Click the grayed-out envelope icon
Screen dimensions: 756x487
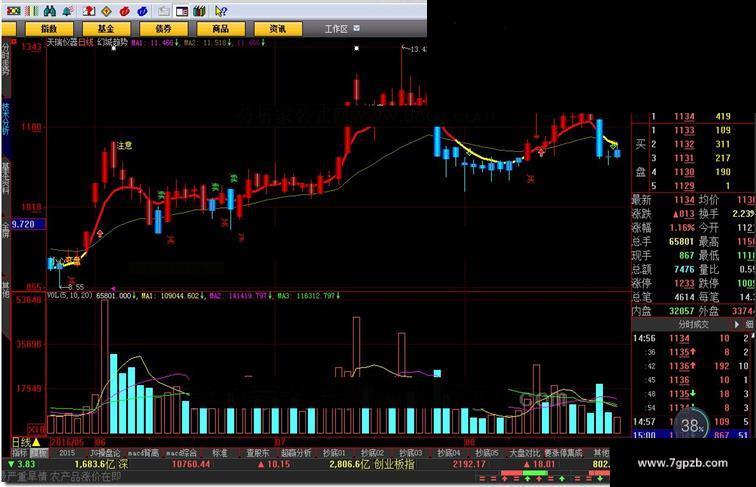(164, 11)
